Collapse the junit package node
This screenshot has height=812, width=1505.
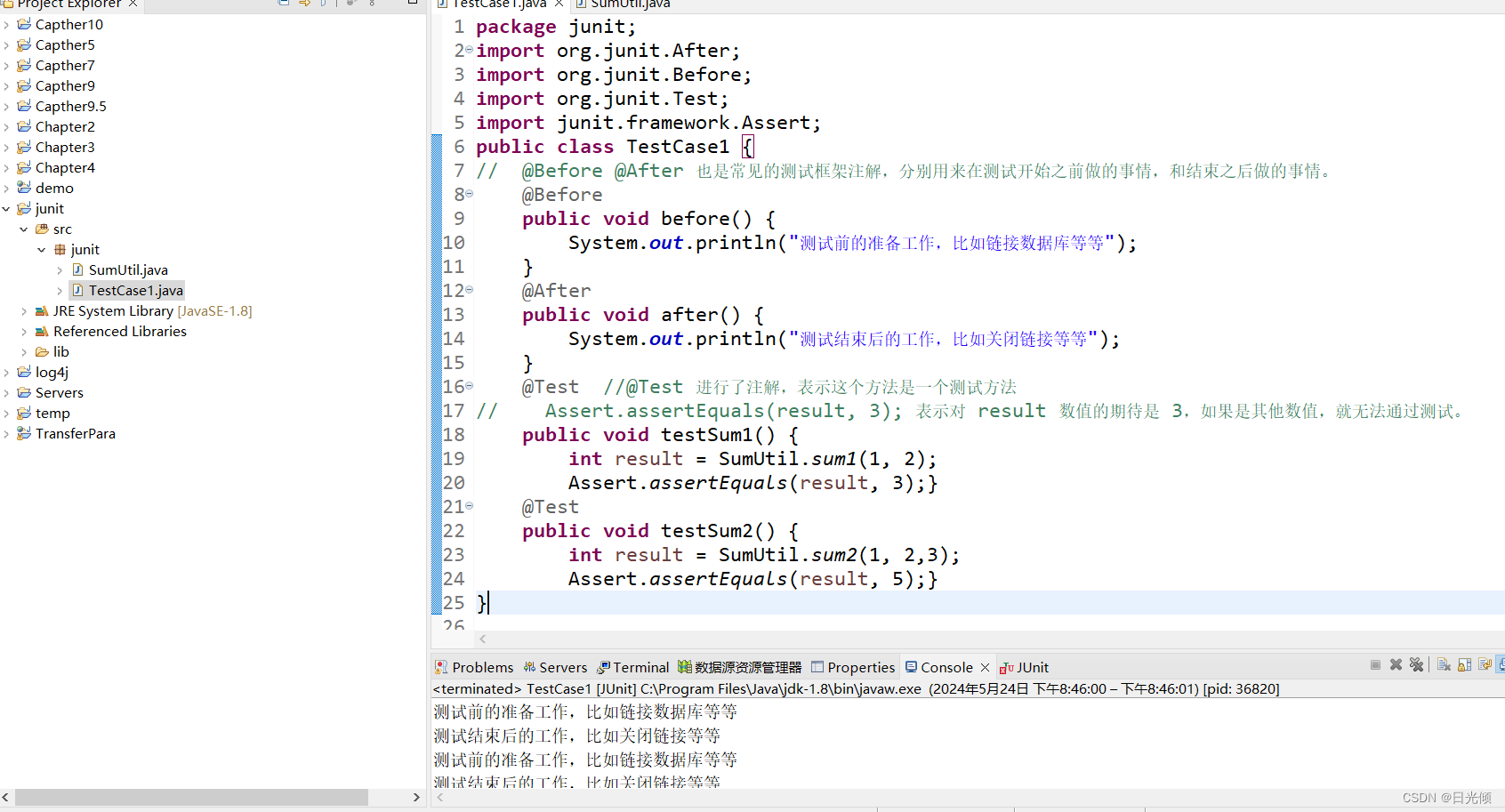(42, 250)
